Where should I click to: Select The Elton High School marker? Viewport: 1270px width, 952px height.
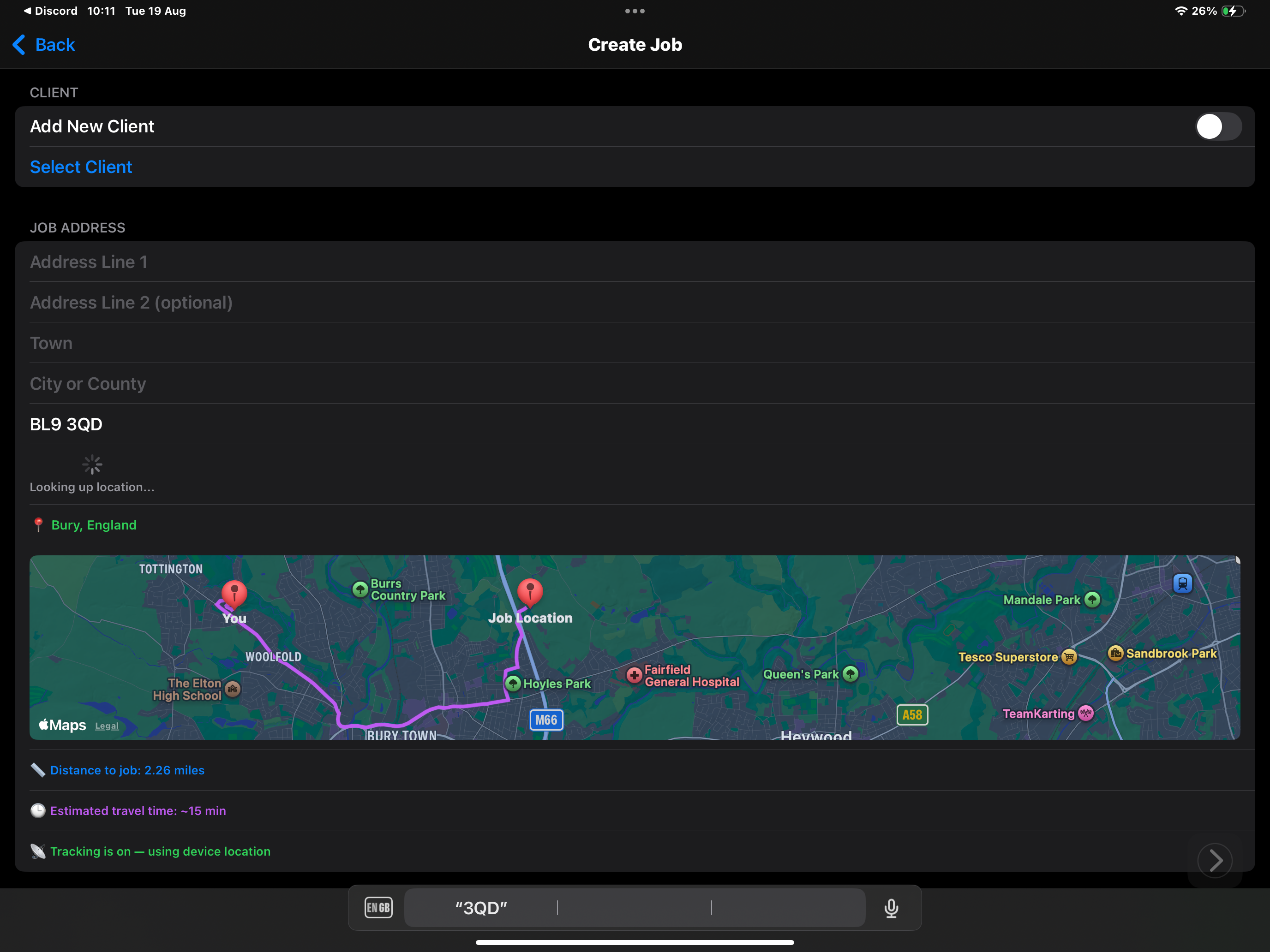tap(233, 689)
